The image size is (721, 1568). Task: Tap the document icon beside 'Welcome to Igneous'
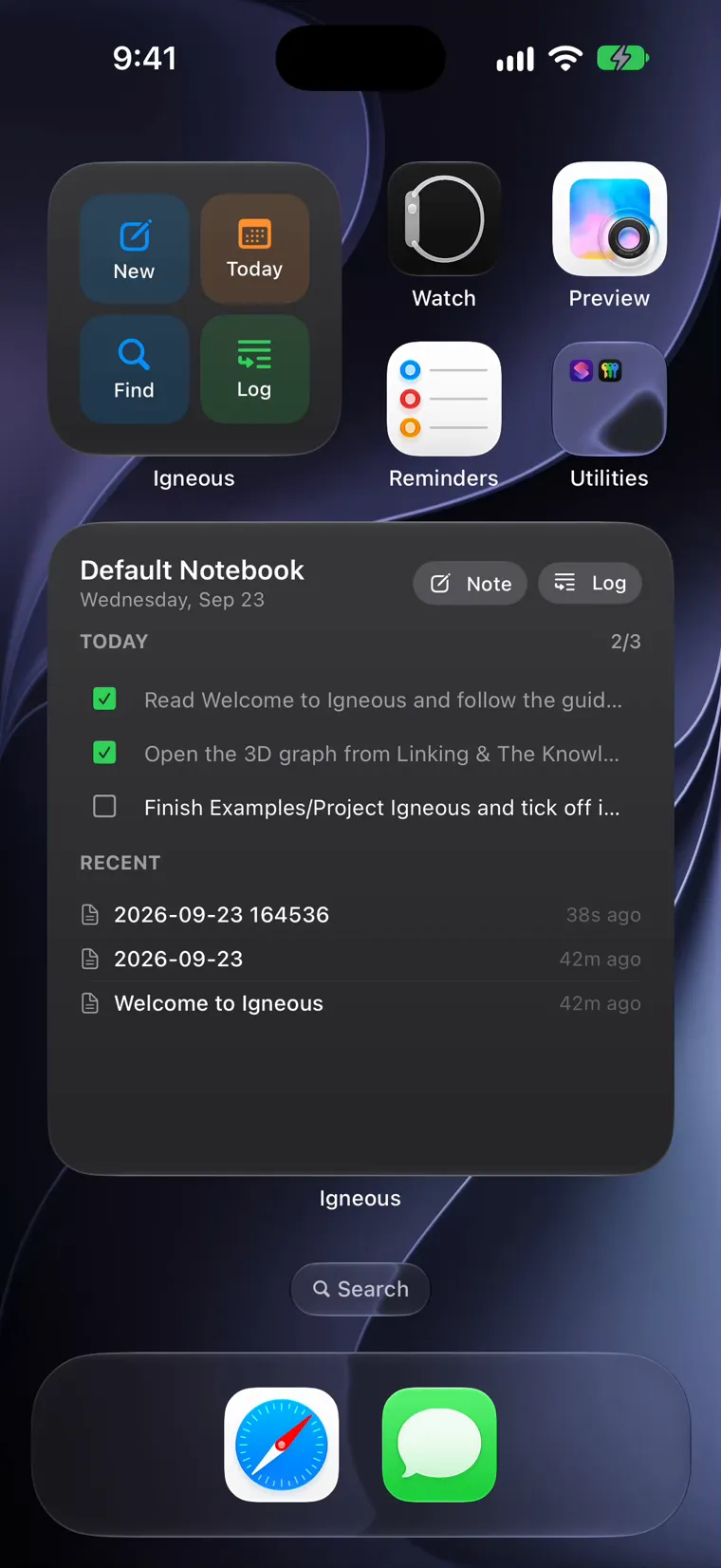point(90,1003)
